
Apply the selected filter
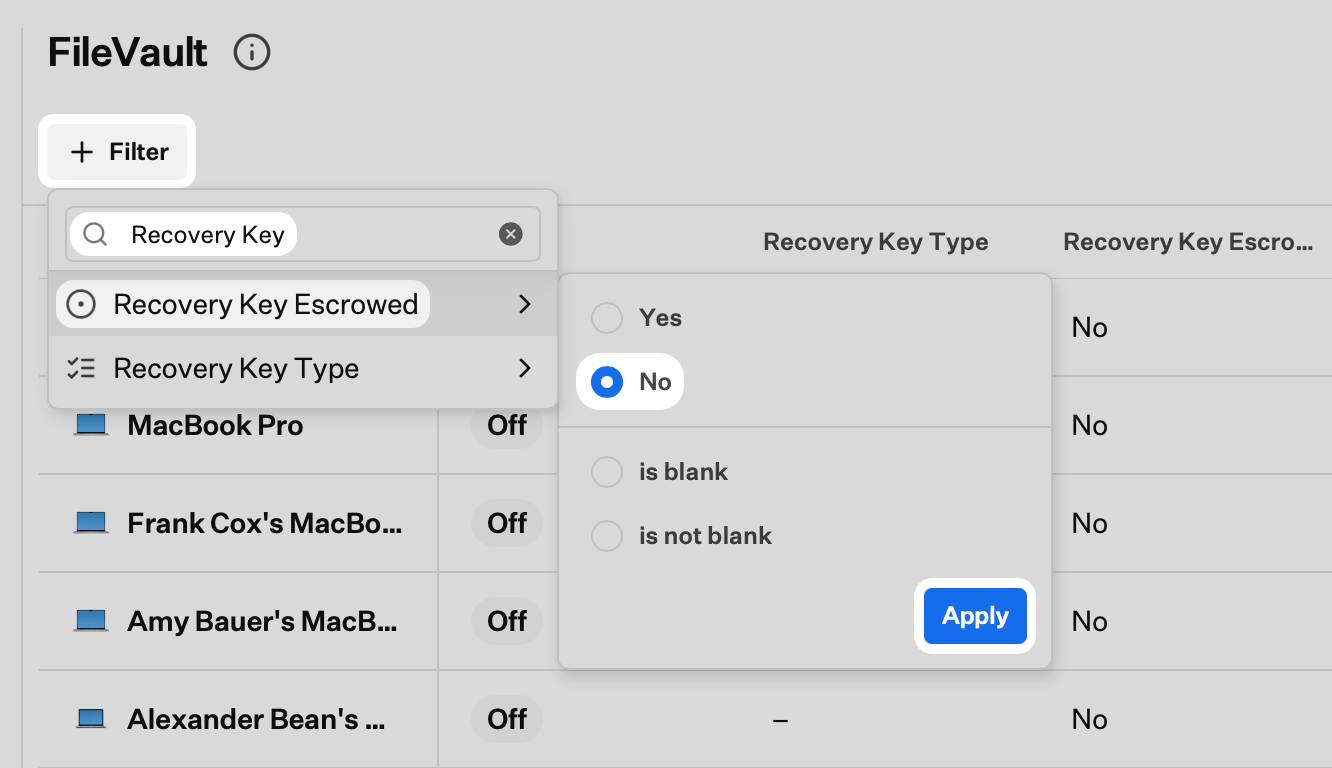[x=975, y=616]
